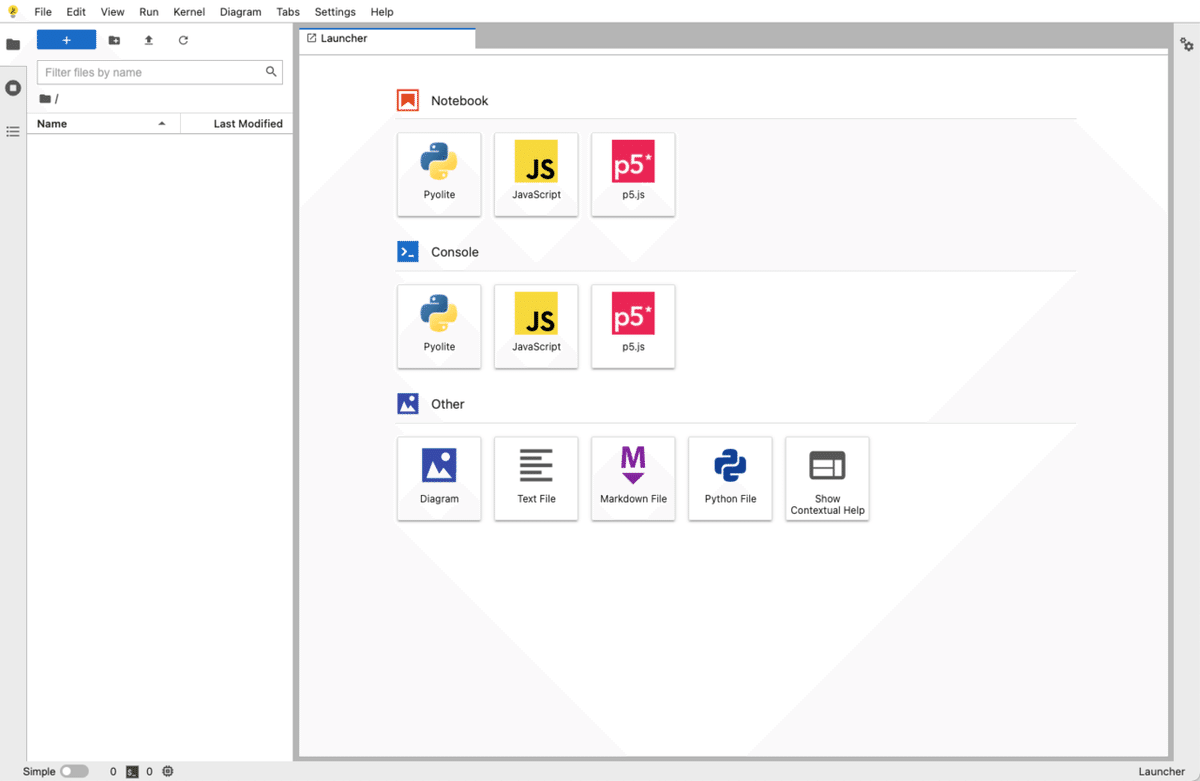Open the Run menu

pyautogui.click(x=149, y=12)
